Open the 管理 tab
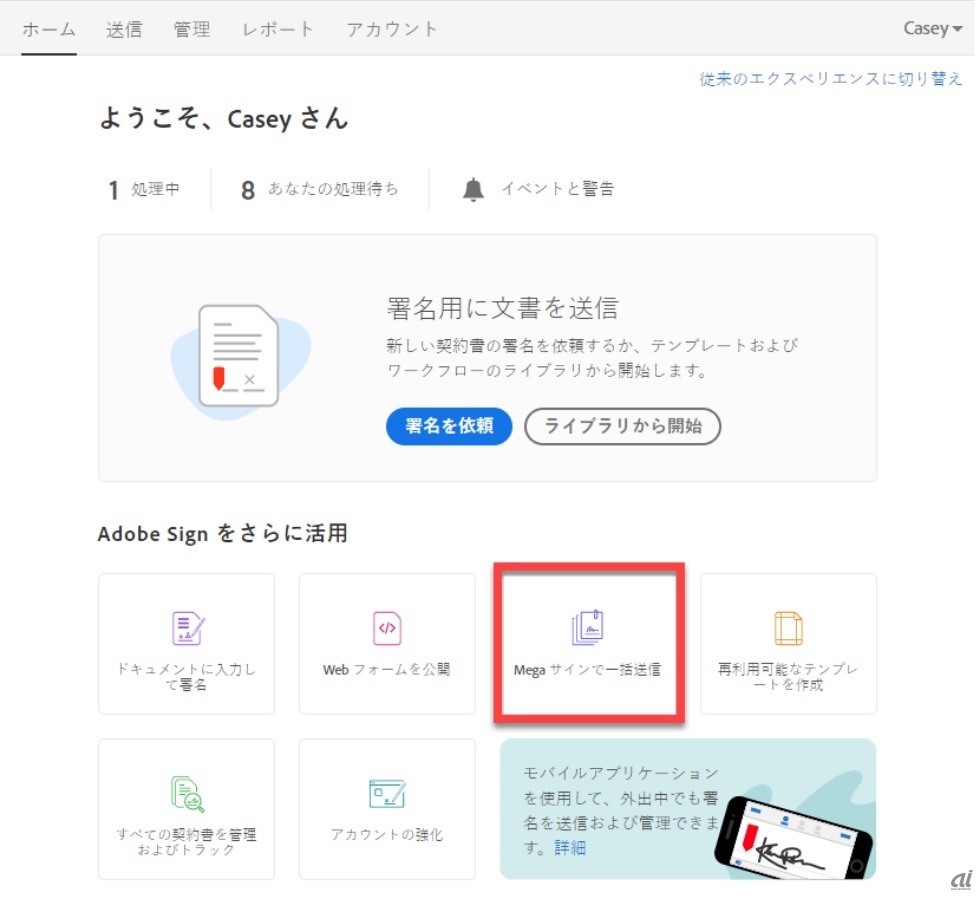Screen dimensions: 980x898 [191, 29]
